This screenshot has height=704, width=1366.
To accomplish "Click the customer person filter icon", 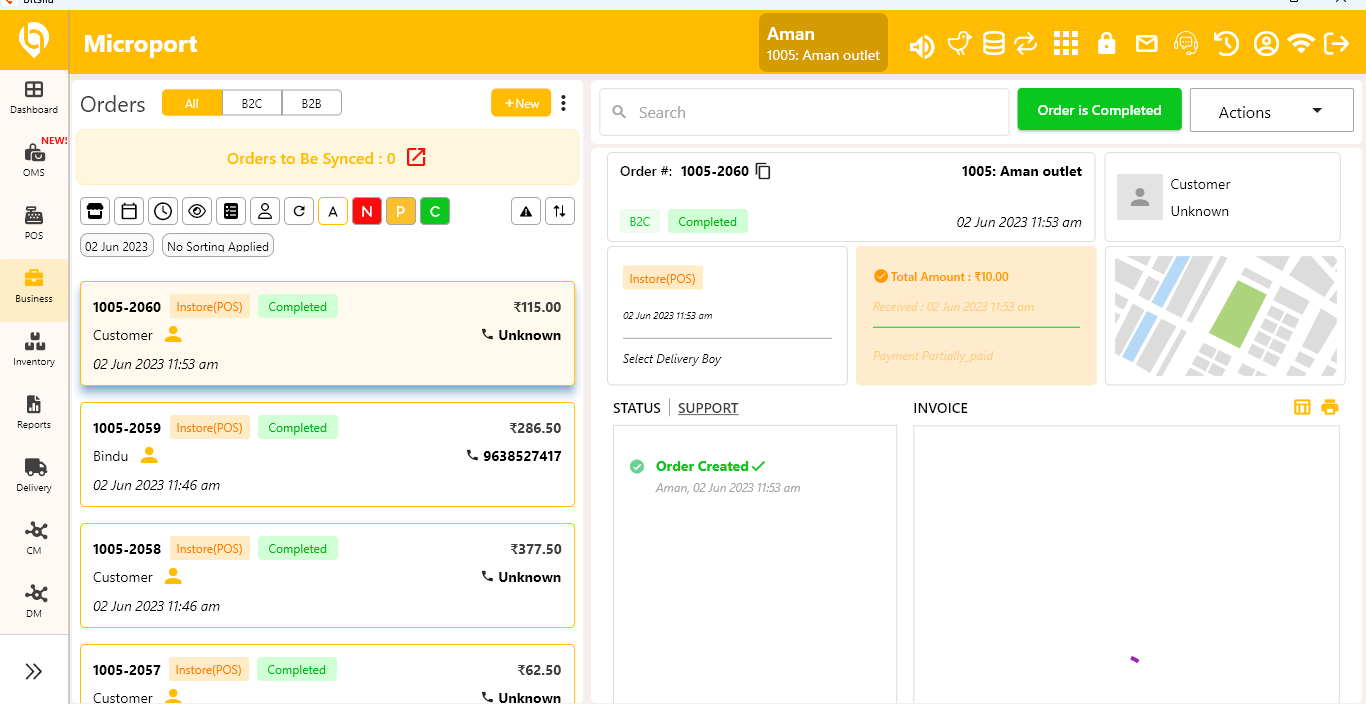I will tap(265, 211).
